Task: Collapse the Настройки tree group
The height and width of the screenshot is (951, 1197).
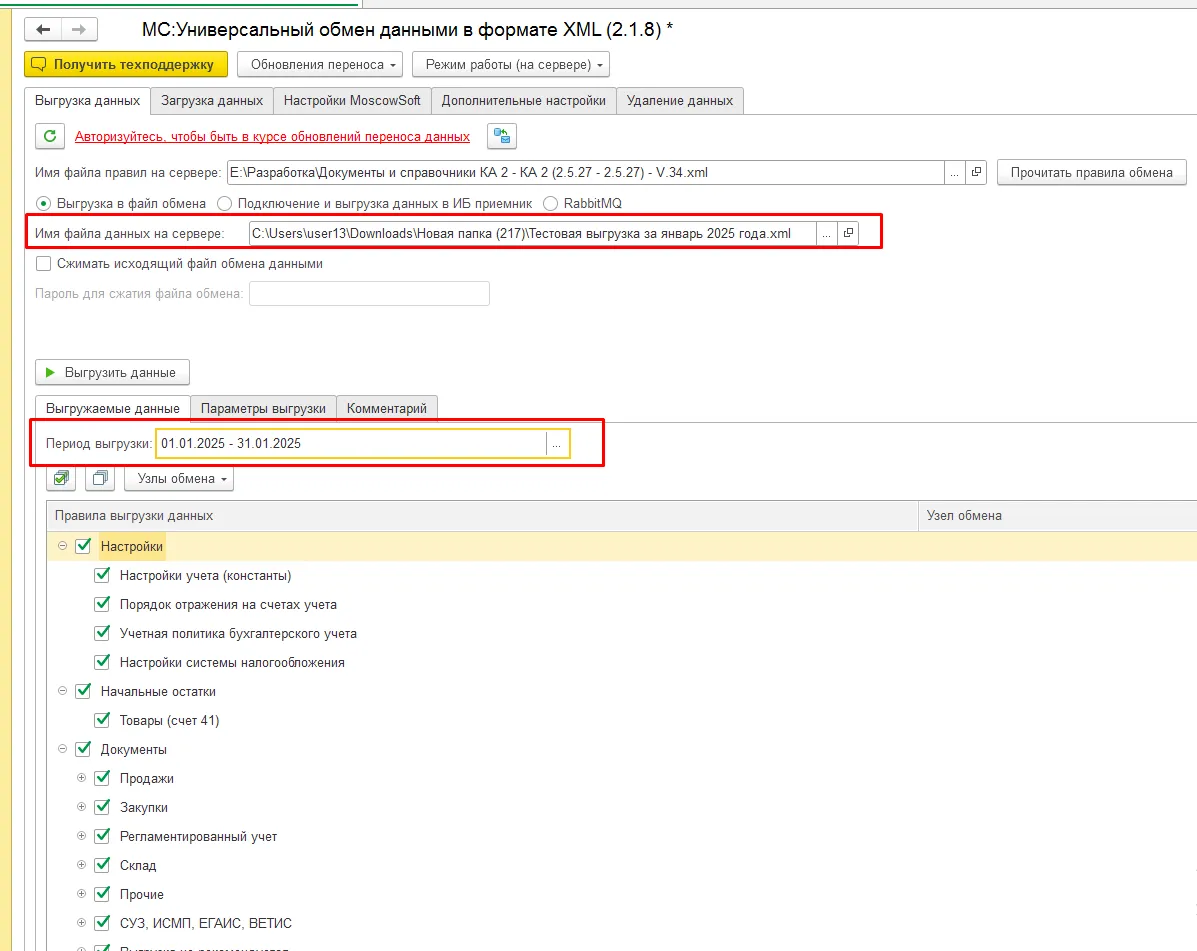Action: click(x=63, y=546)
